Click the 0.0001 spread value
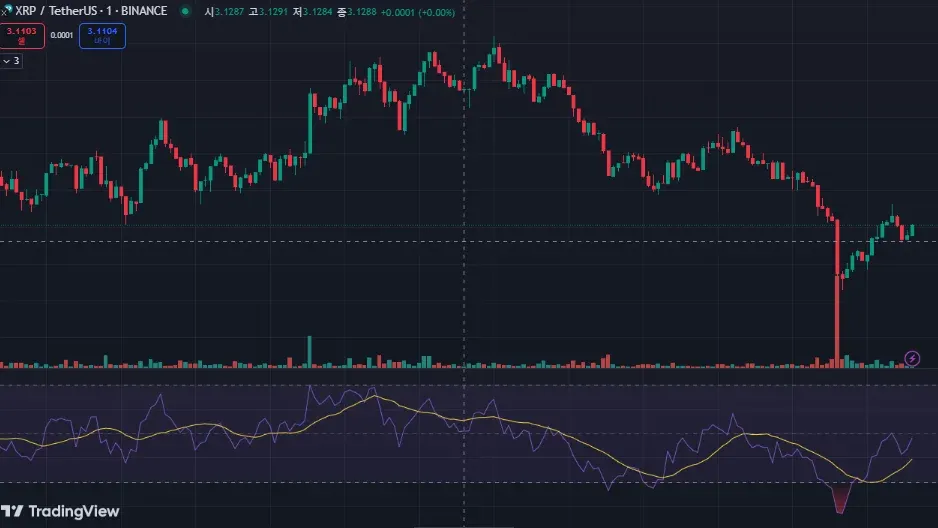This screenshot has width=938, height=528. (x=62, y=35)
